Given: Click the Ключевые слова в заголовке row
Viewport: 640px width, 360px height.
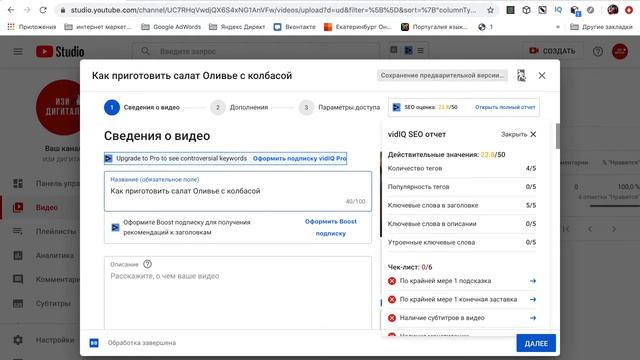Looking at the screenshot, I should click(462, 205).
